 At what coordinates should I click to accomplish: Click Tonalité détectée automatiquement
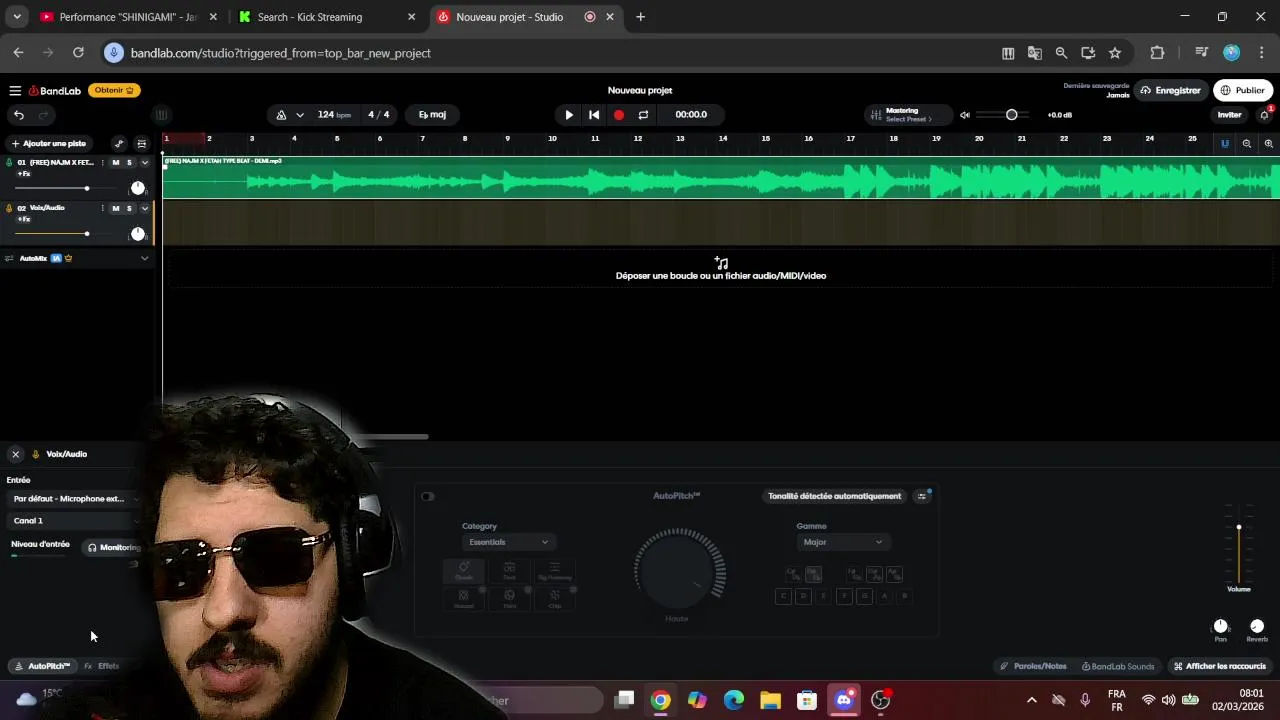pyautogui.click(x=834, y=496)
